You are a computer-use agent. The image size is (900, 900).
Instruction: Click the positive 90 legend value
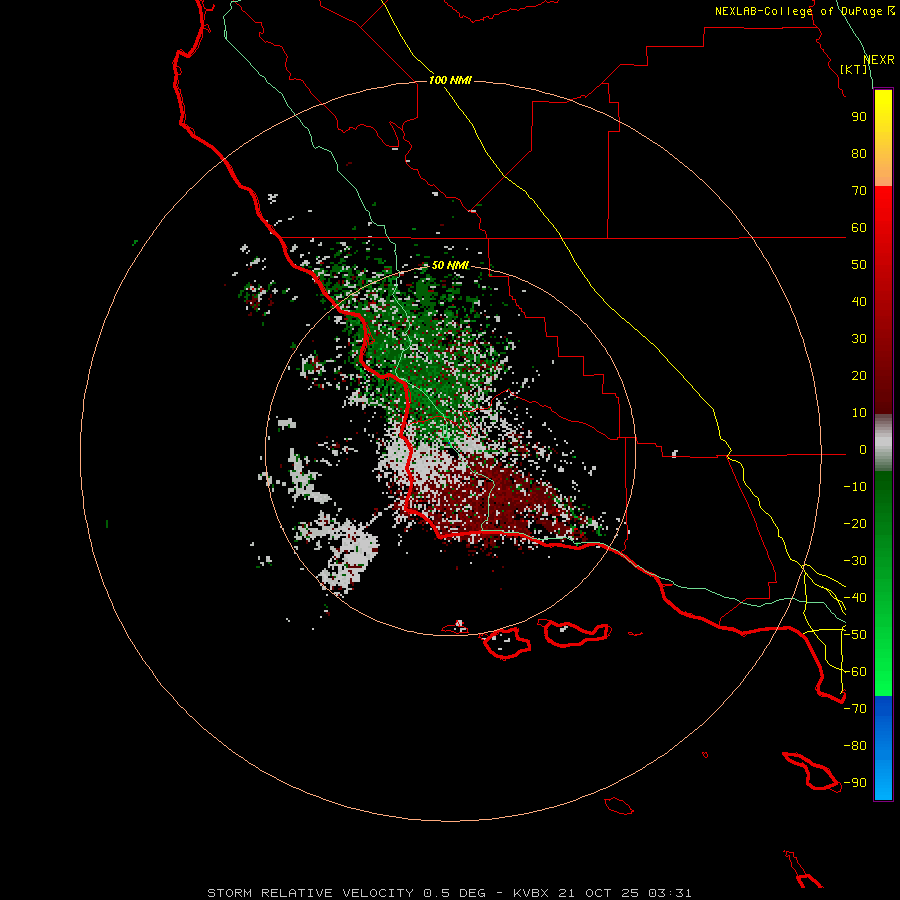point(859,117)
